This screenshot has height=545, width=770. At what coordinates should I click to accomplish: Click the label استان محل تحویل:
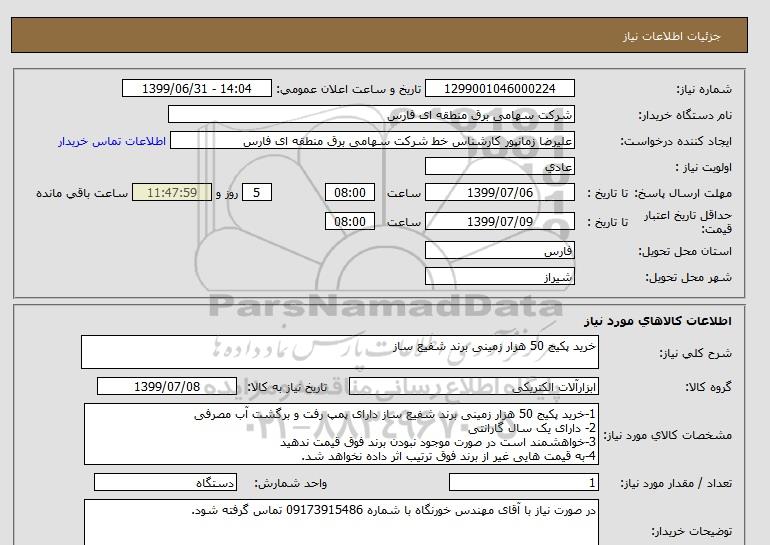pos(685,251)
